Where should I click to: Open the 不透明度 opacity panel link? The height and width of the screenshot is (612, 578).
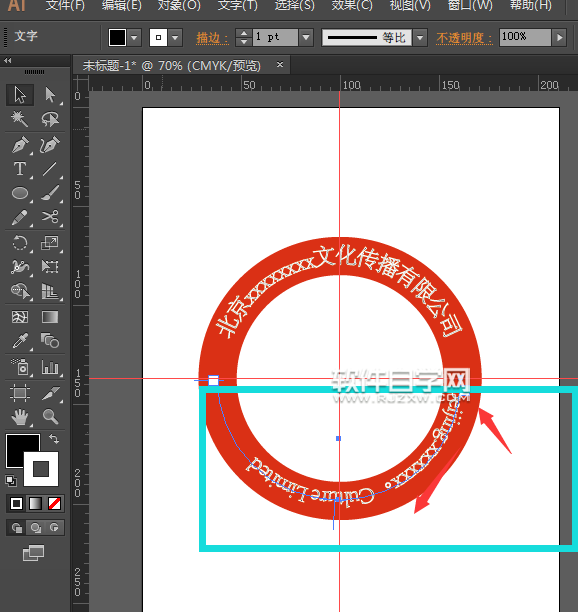464,38
